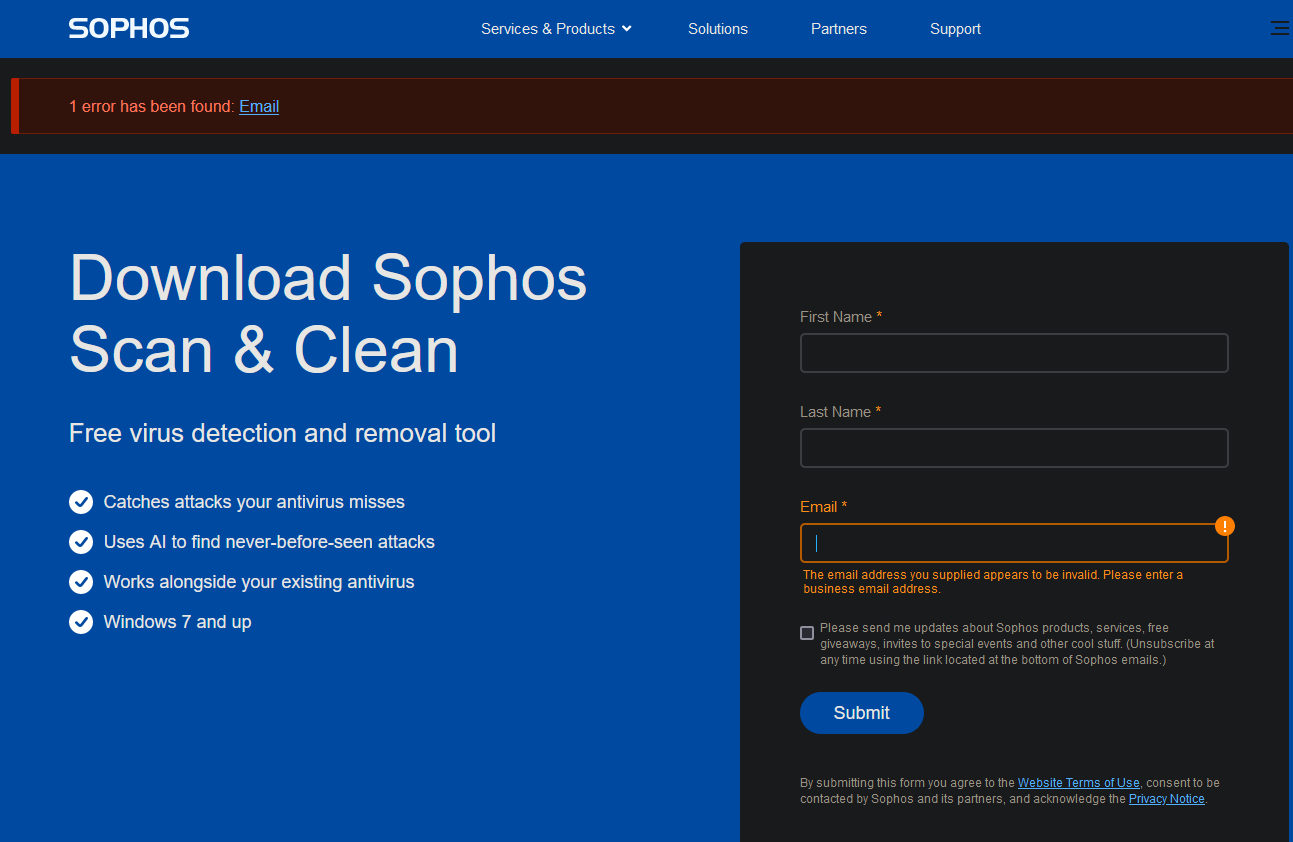
Task: Open the Solutions menu
Action: click(718, 29)
